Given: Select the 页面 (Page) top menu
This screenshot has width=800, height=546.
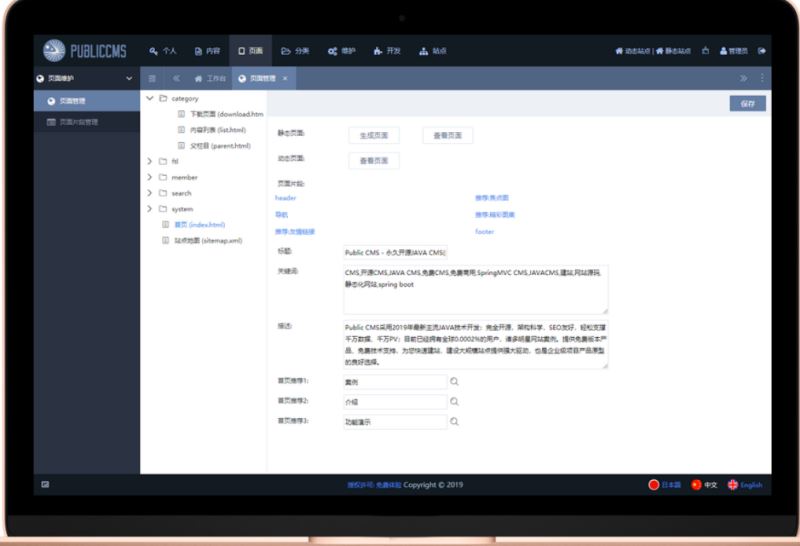Looking at the screenshot, I should click(251, 51).
